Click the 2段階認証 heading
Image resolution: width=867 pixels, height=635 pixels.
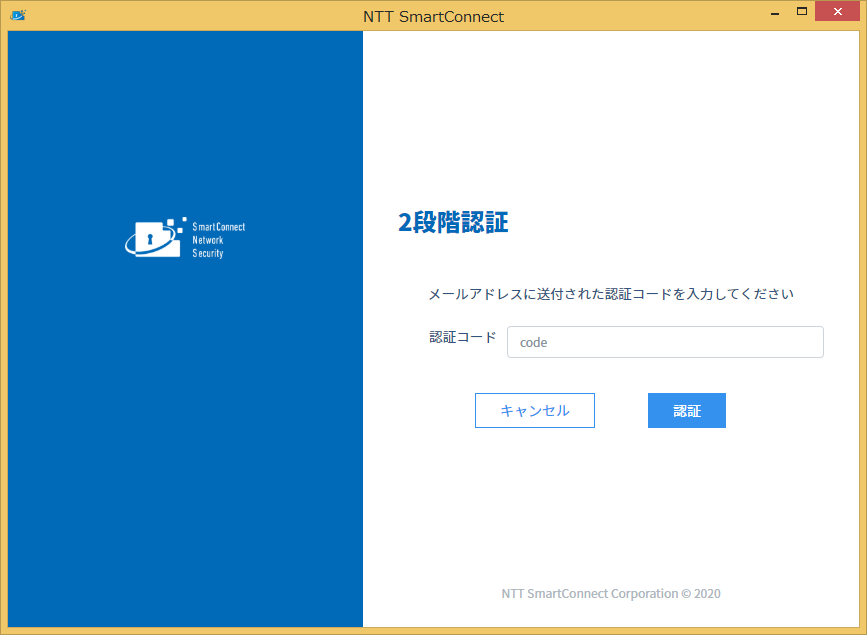pos(453,222)
